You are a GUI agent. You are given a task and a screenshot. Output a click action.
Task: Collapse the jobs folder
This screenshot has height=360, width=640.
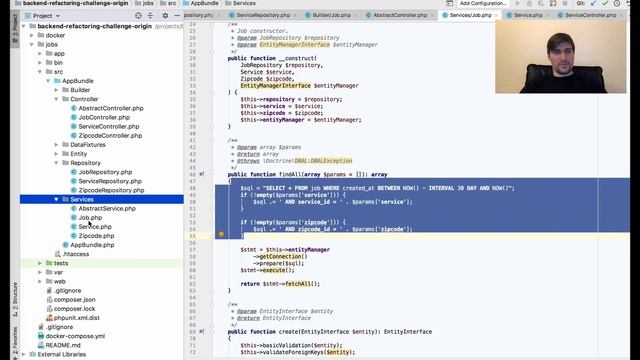(x=32, y=44)
